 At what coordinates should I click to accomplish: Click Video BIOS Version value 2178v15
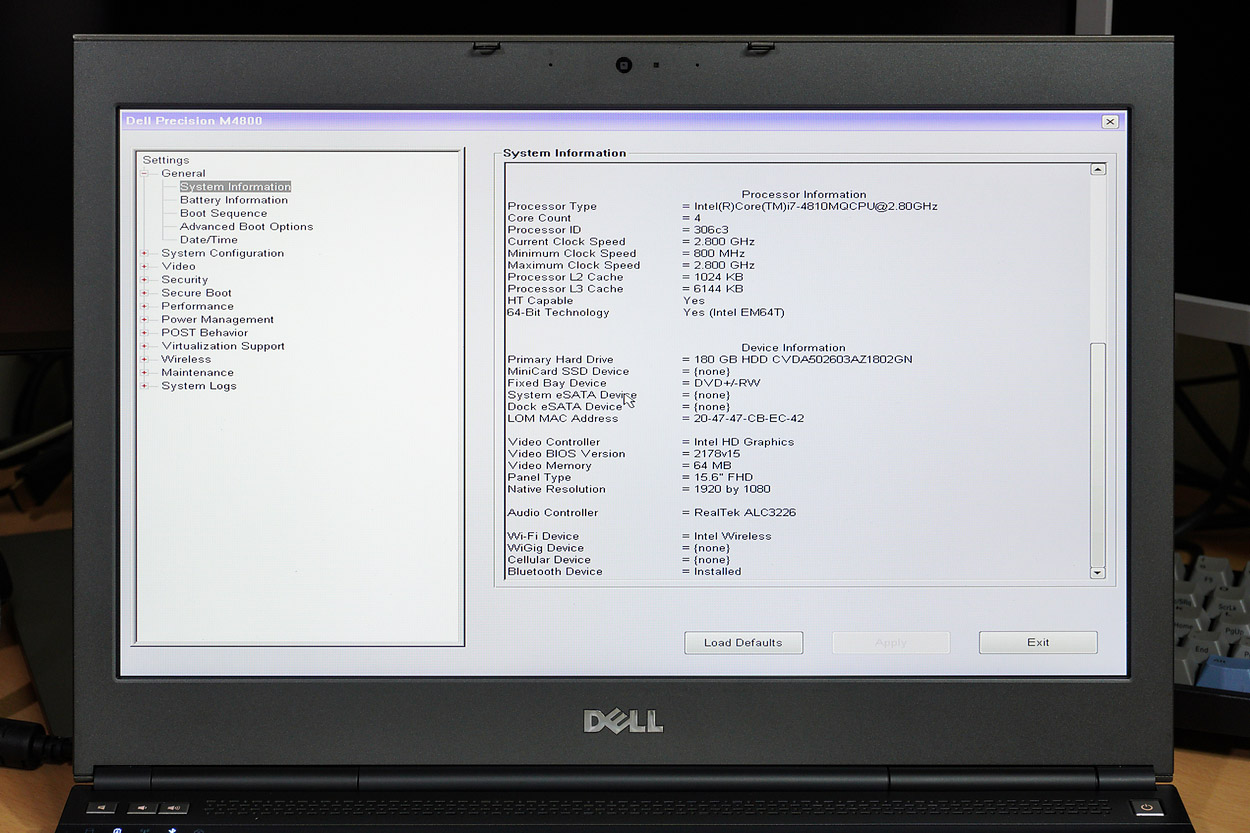pyautogui.click(x=717, y=454)
